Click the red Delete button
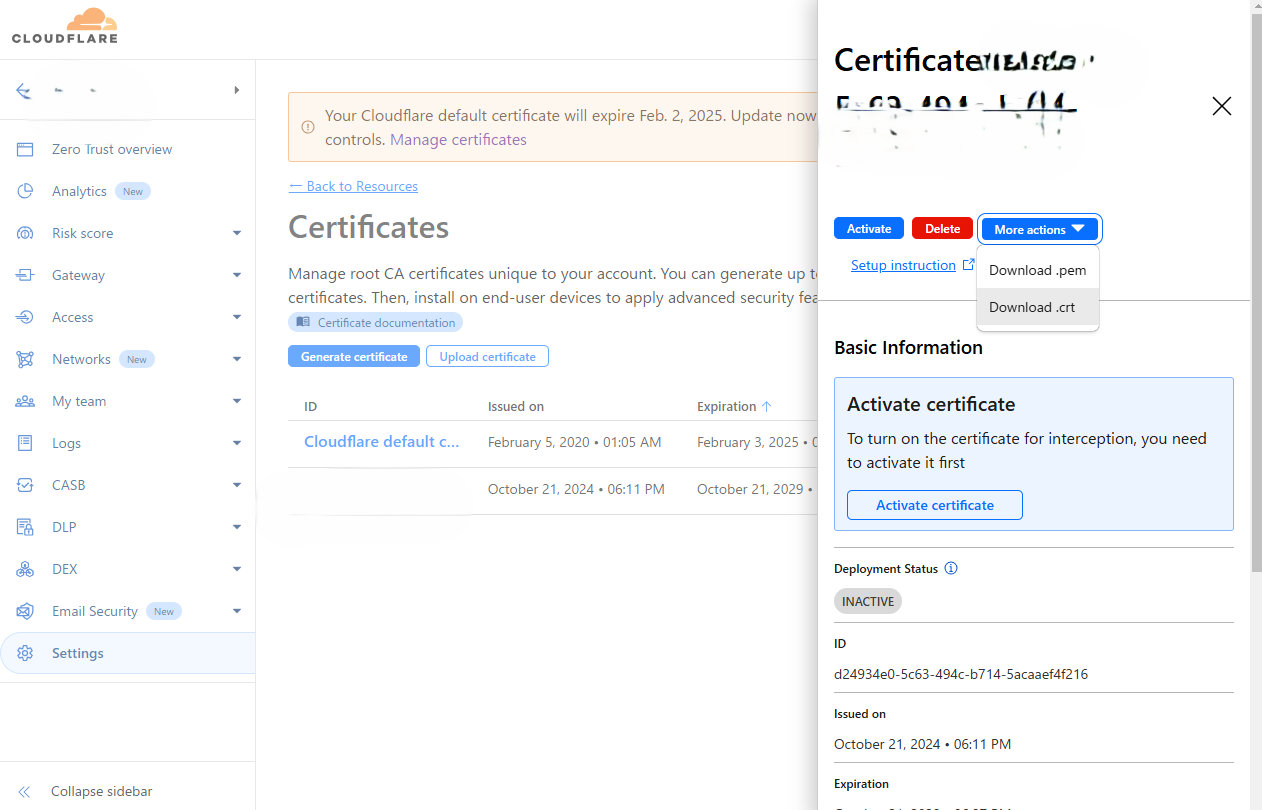The width and height of the screenshot is (1262, 810). (x=942, y=228)
